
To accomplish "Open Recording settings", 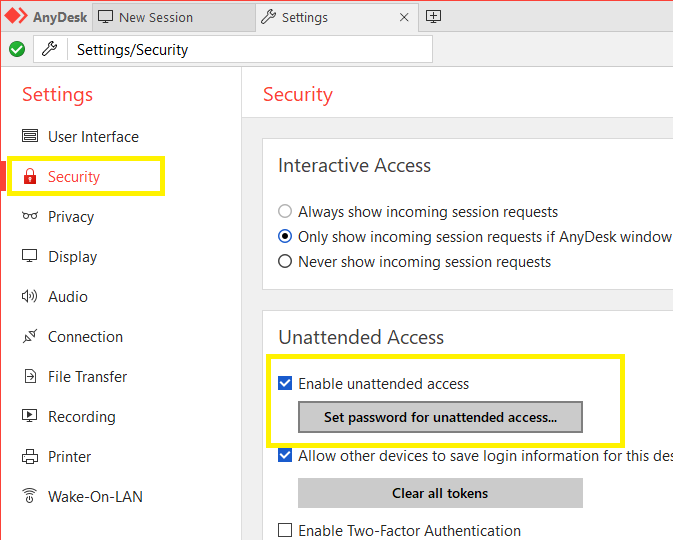I will 81,417.
